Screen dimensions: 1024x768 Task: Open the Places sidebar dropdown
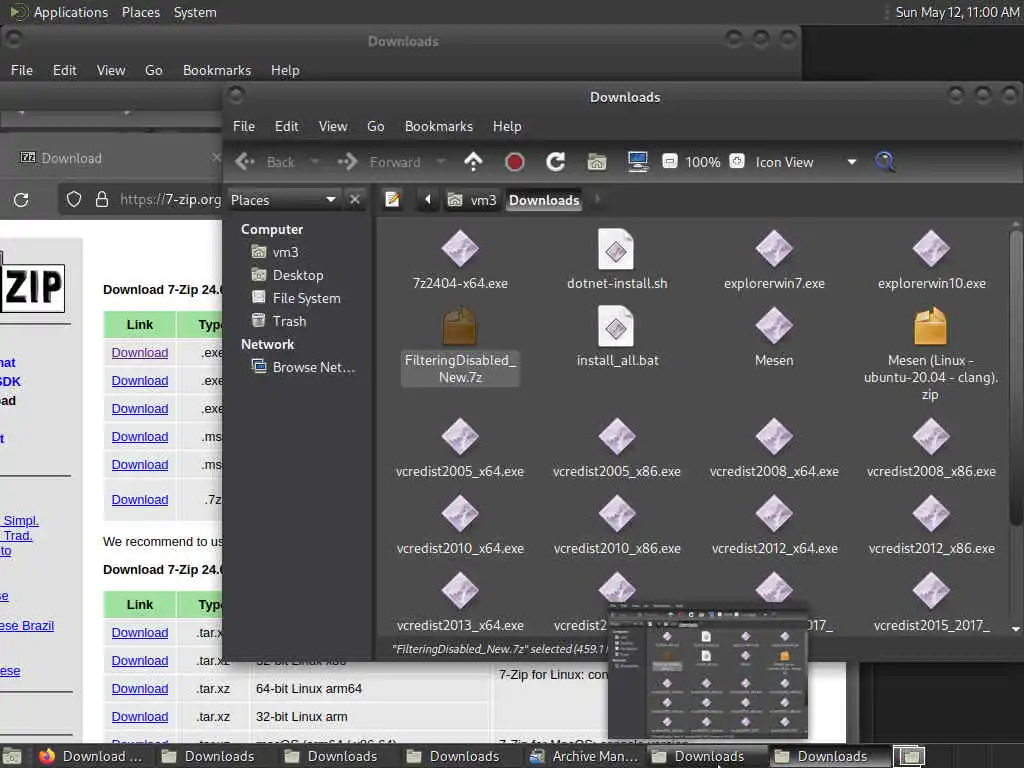(x=283, y=200)
